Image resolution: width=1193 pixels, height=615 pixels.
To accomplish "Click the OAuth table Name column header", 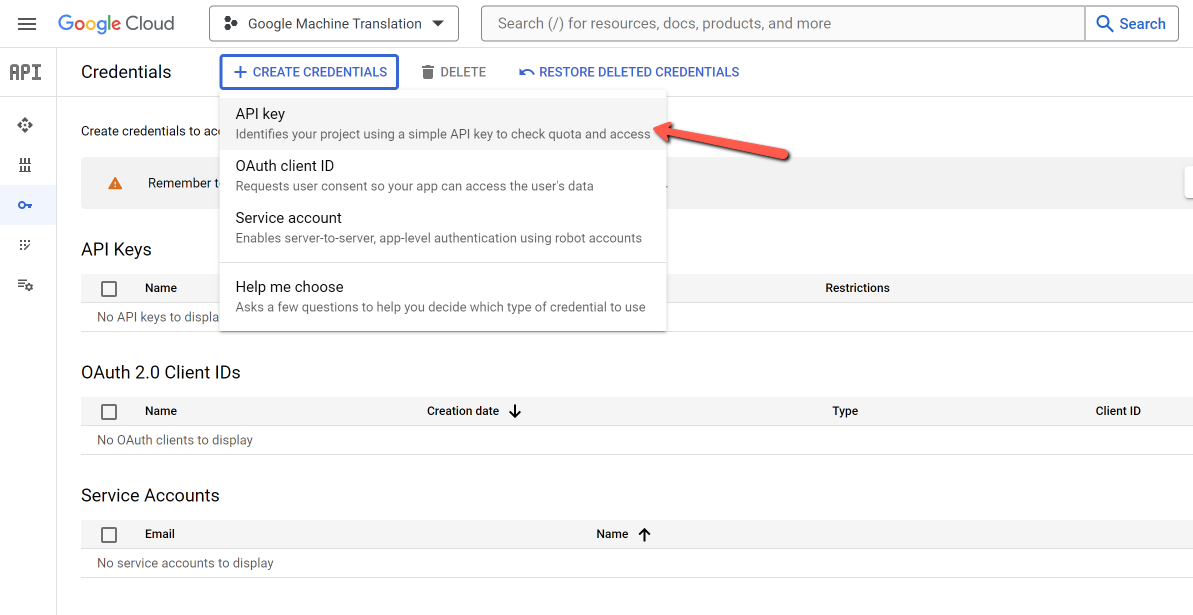I will [x=161, y=411].
